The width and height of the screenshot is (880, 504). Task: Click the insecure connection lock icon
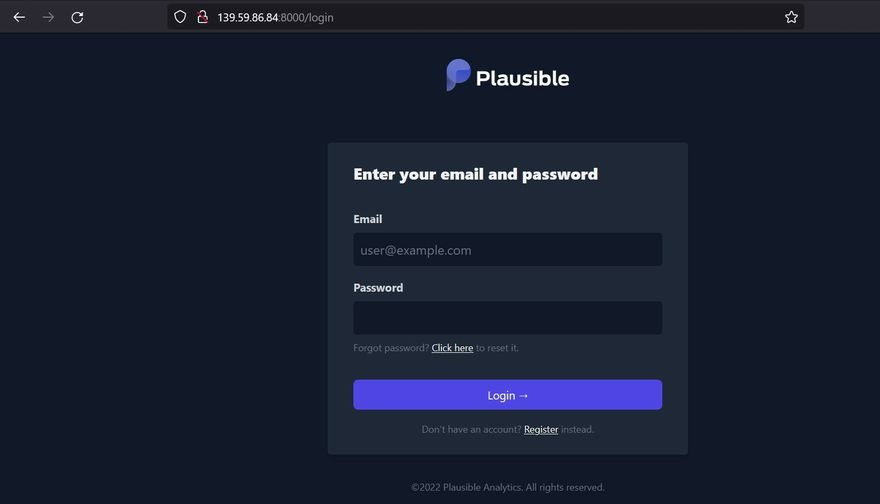[x=201, y=17]
